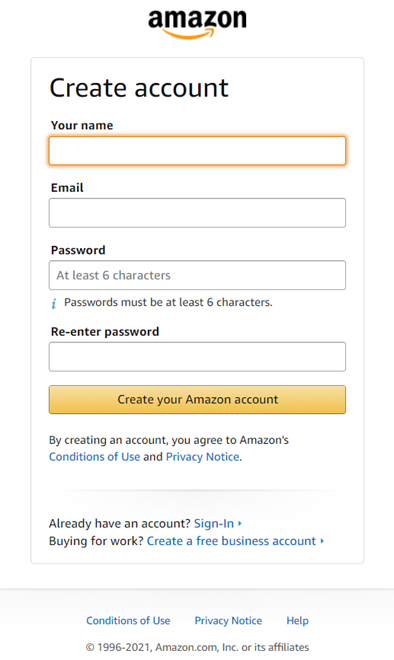Open the Help link in footer
The image size is (394, 660).
point(298,620)
